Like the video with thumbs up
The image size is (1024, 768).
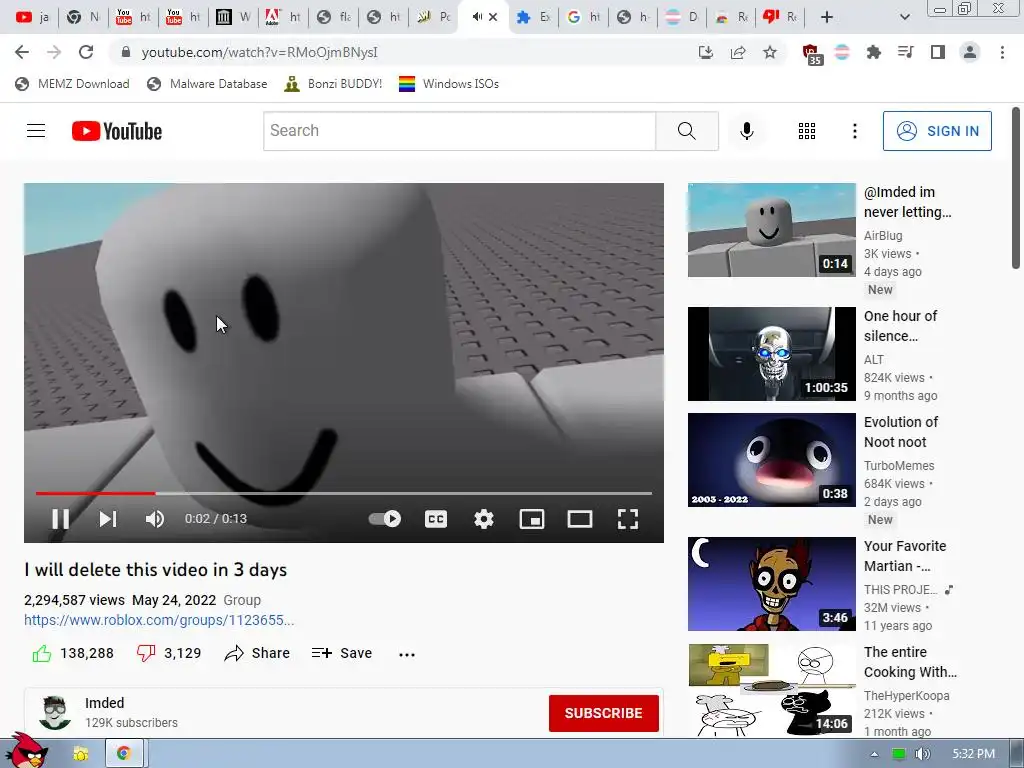click(x=42, y=654)
